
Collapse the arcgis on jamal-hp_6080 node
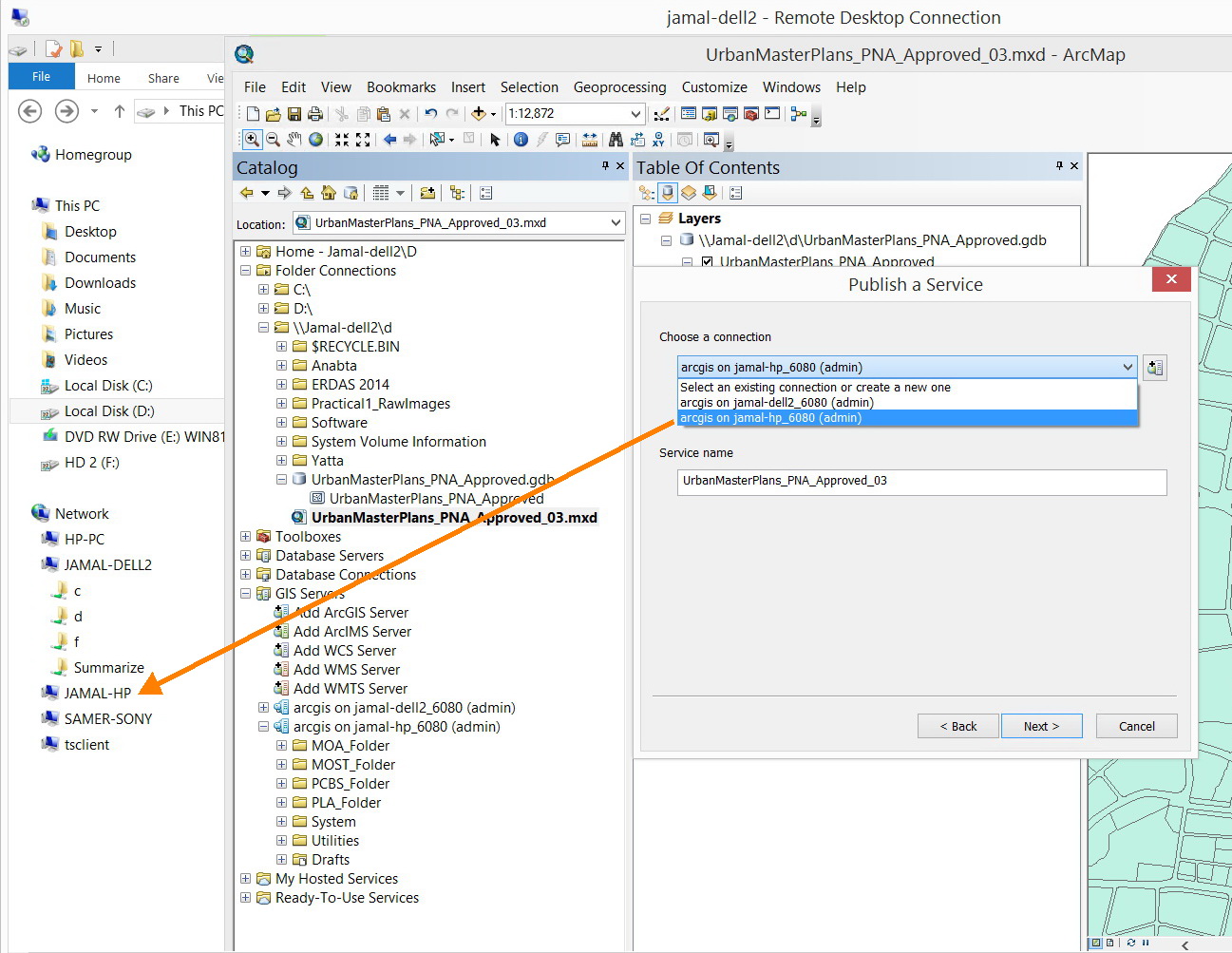(x=264, y=727)
